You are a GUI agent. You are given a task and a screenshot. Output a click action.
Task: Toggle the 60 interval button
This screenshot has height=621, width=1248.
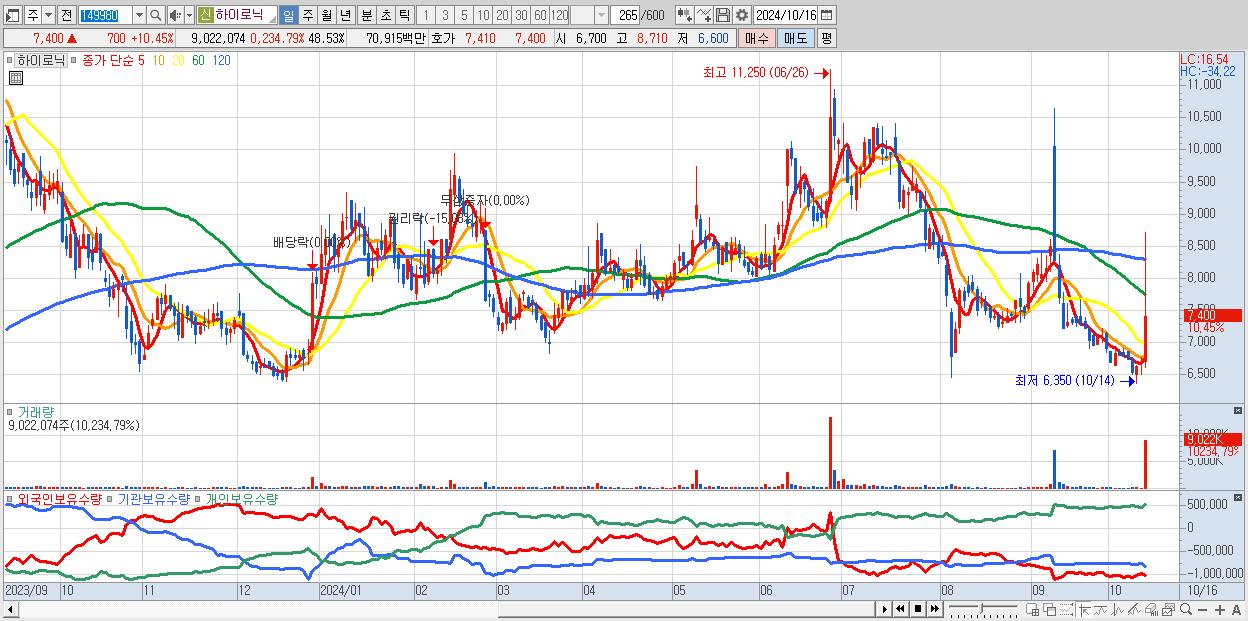click(540, 15)
